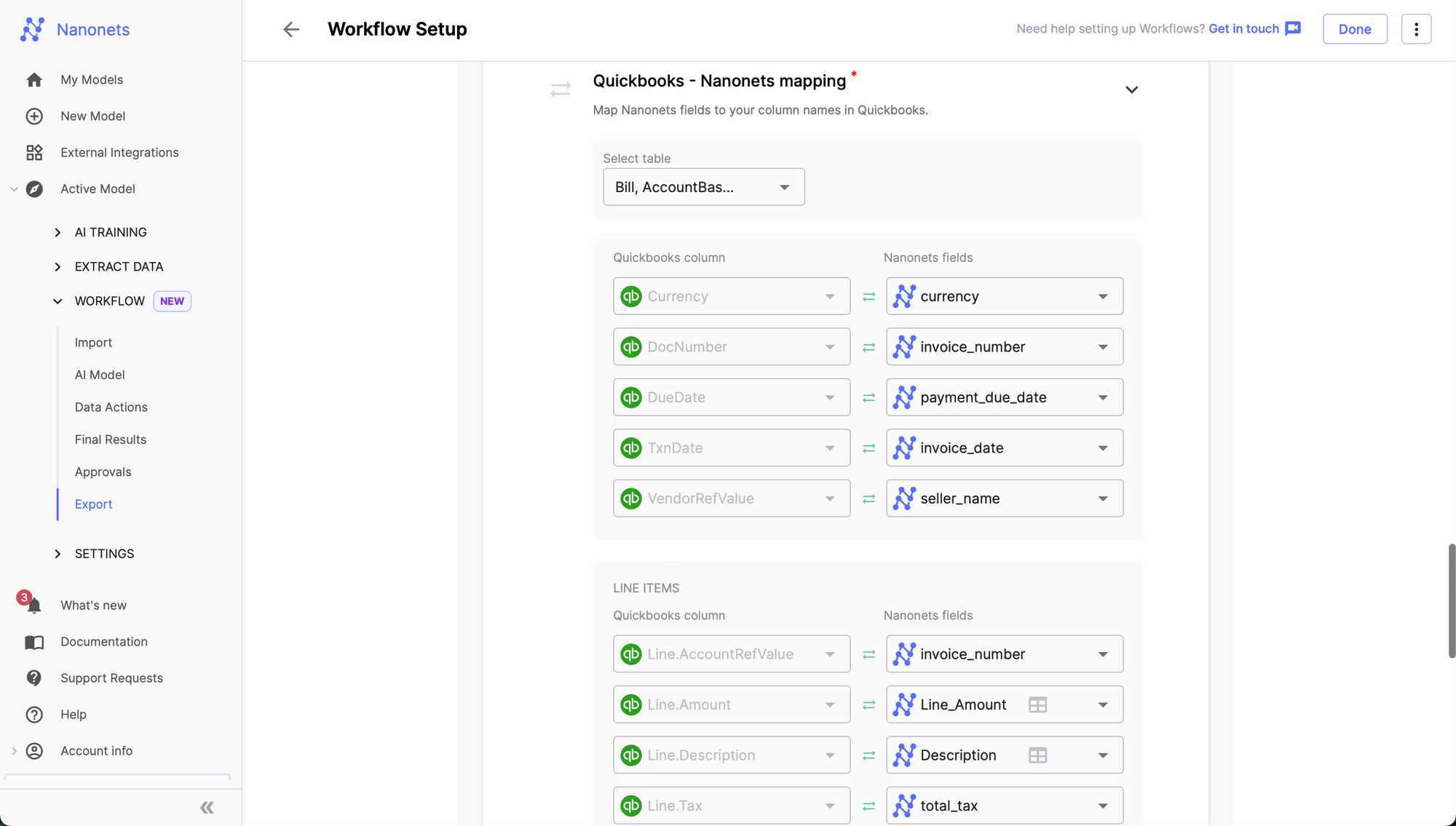Click the External Integrations icon
Viewport: 1456px width, 826px height.
pos(34,152)
